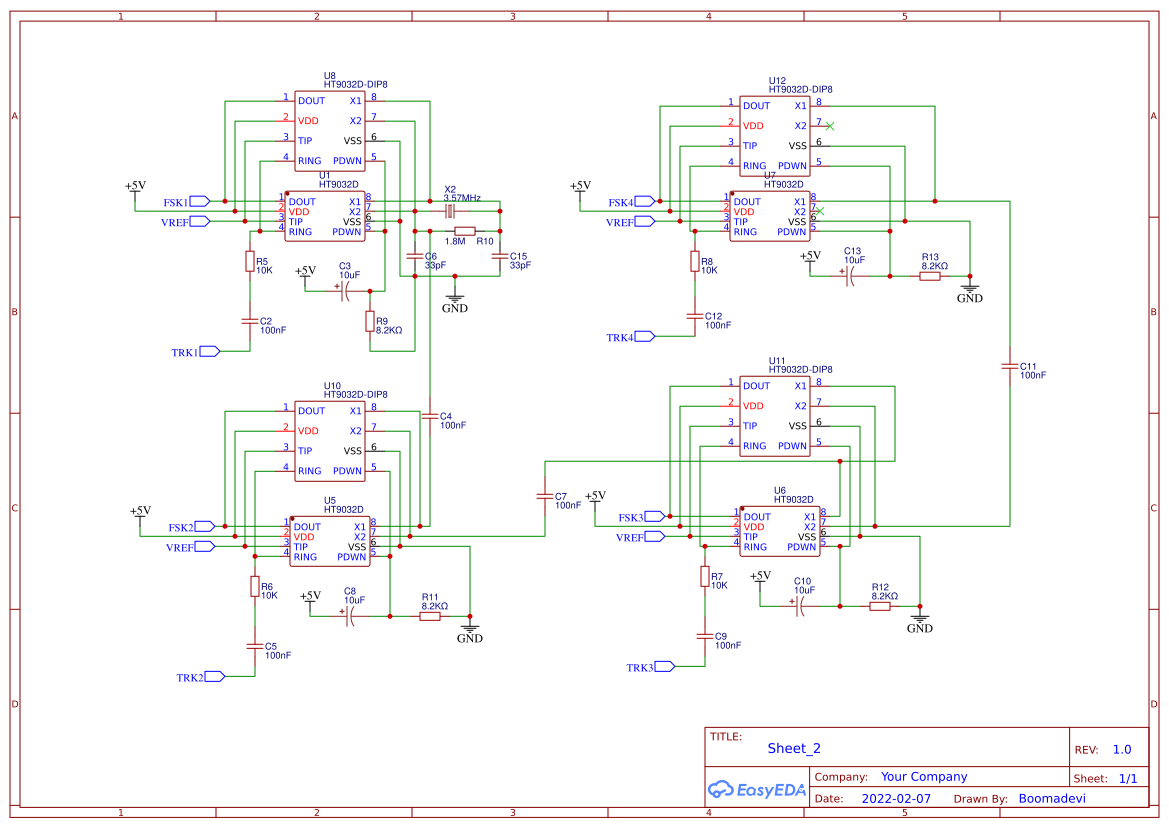
Task: Click the REV 1.0 value
Action: (x=1121, y=749)
